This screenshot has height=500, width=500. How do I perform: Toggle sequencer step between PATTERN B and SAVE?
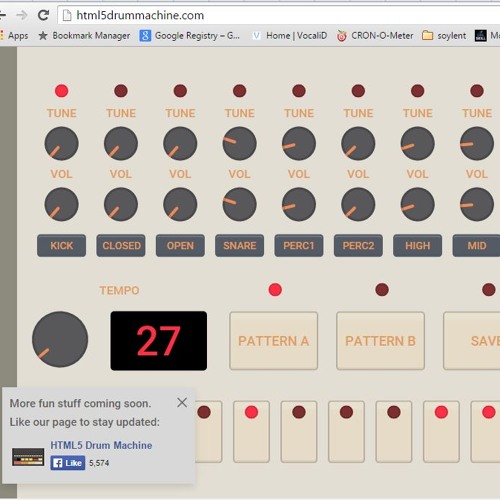[x=441, y=432]
